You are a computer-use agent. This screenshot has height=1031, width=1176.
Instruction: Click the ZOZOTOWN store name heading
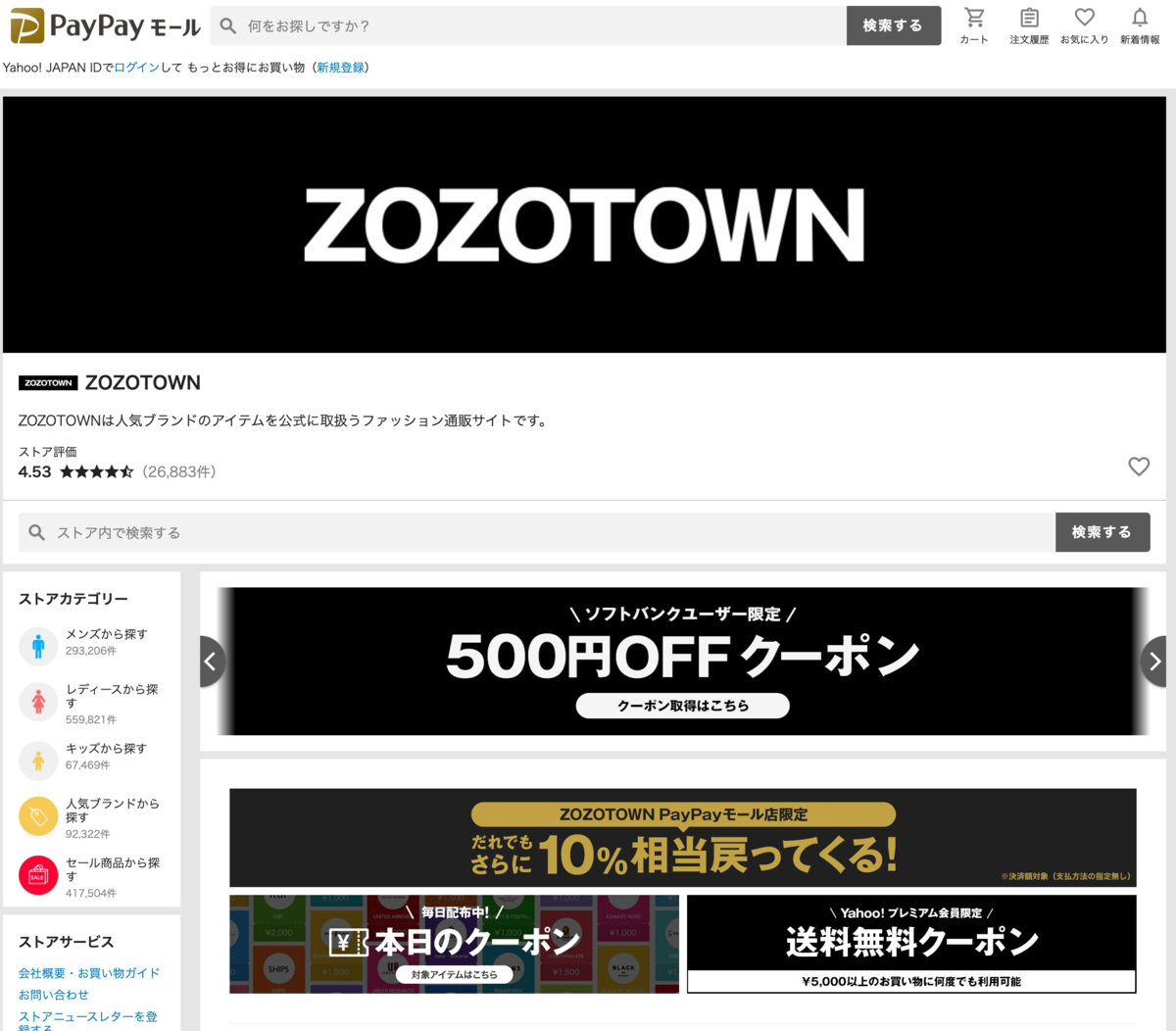[143, 383]
